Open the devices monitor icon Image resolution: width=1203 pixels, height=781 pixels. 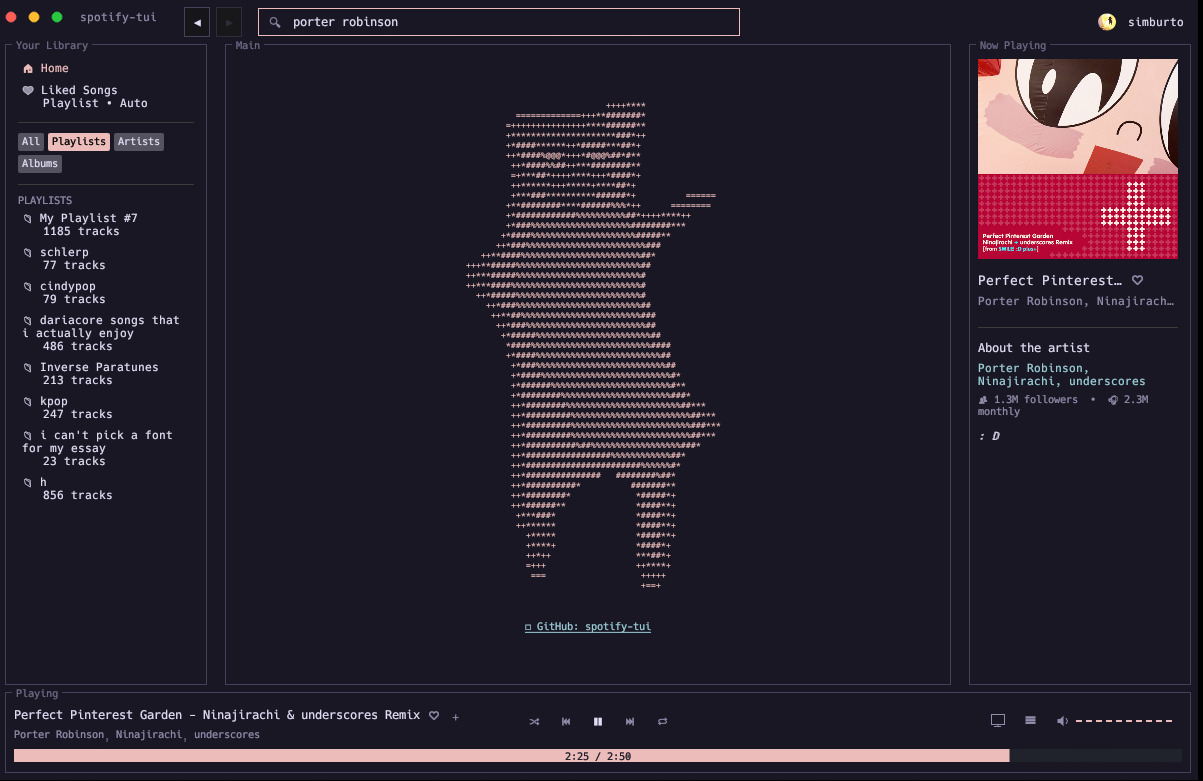[997, 721]
